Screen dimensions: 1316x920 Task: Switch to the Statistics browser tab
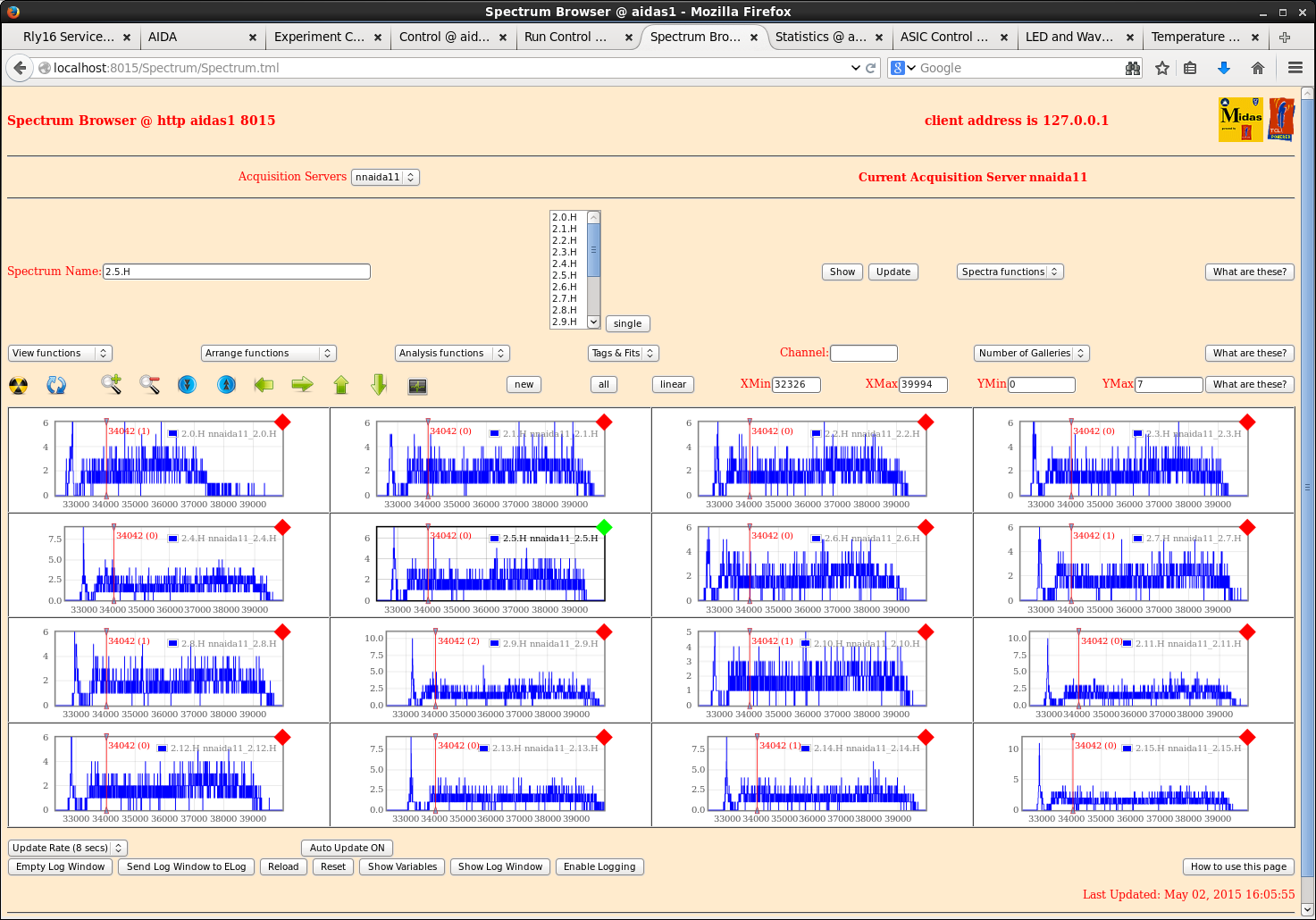tap(819, 37)
